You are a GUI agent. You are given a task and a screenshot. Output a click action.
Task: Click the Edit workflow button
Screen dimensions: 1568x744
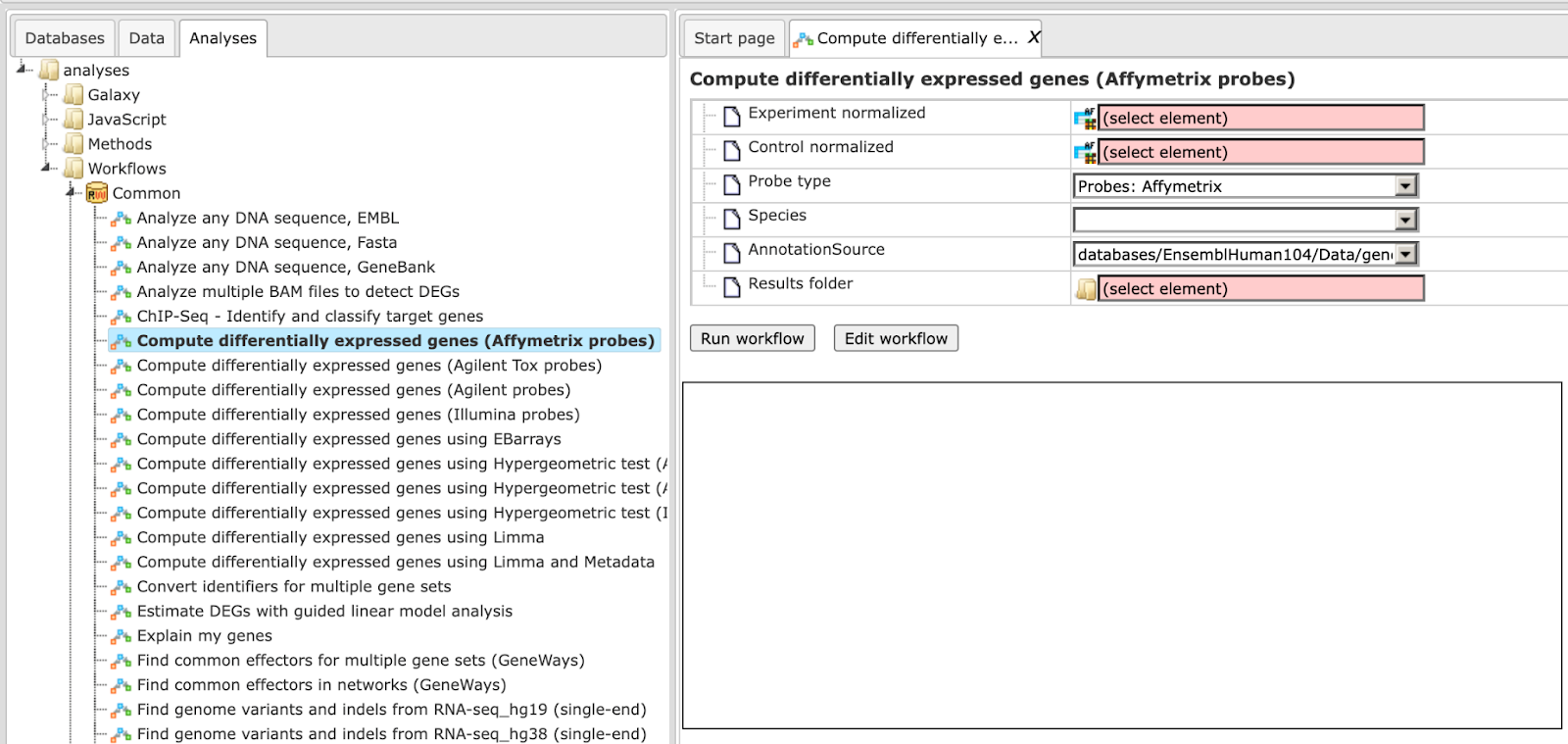coord(897,338)
